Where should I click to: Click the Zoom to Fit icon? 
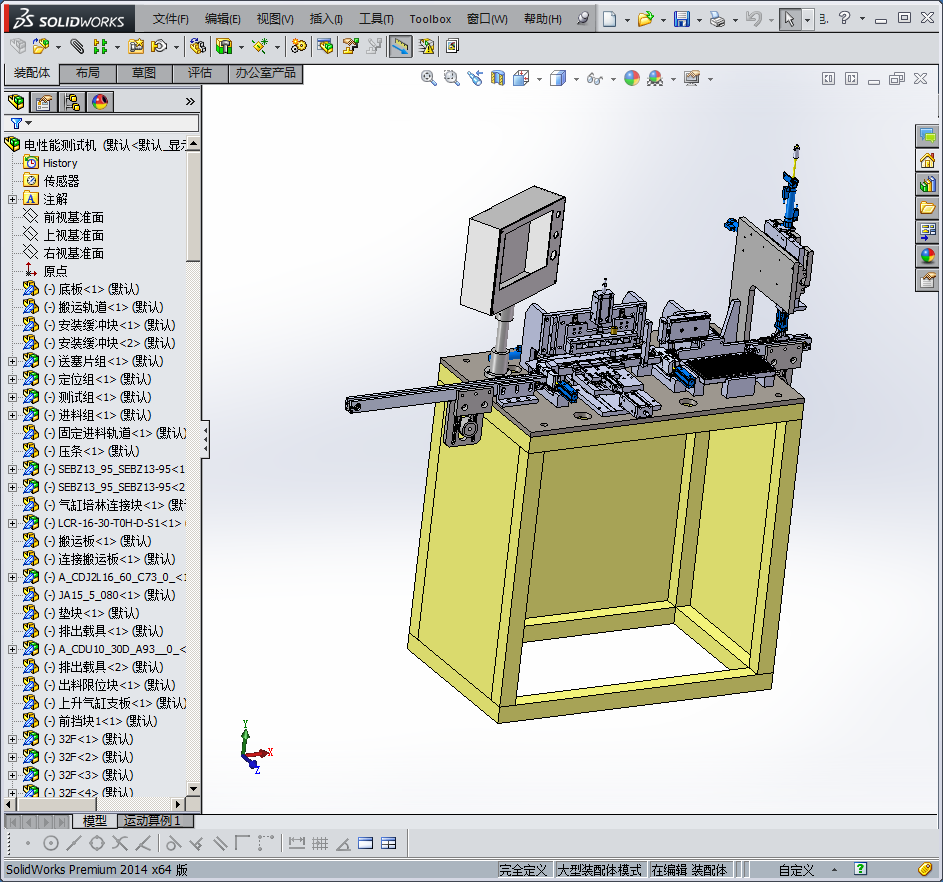429,78
